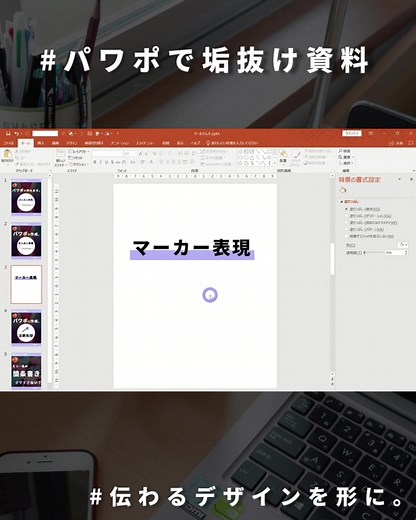This screenshot has height=520, width=416.
Task: Close the background format pane
Action: coord(411,179)
